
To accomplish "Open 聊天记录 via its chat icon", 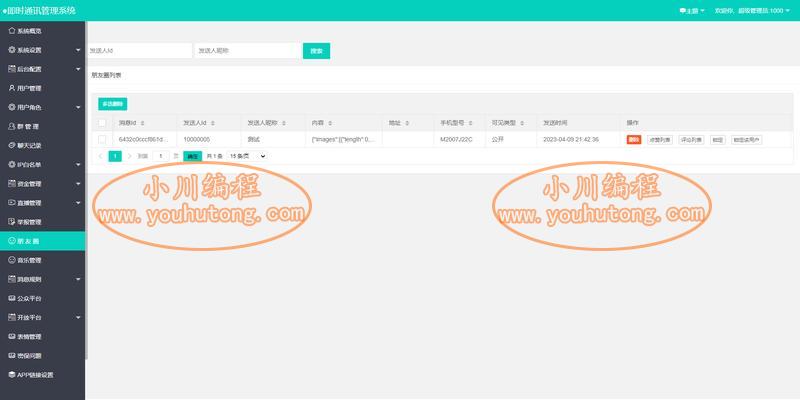I will pos(12,145).
